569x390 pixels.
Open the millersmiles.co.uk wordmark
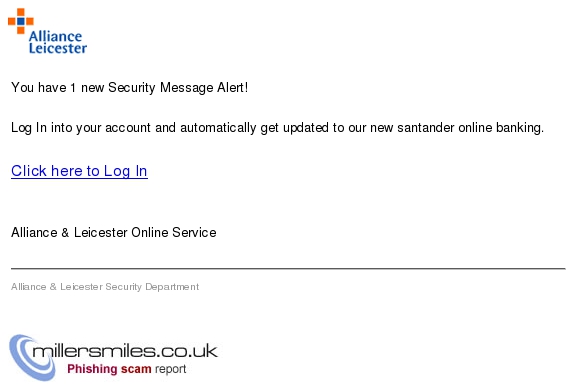[x=125, y=351]
